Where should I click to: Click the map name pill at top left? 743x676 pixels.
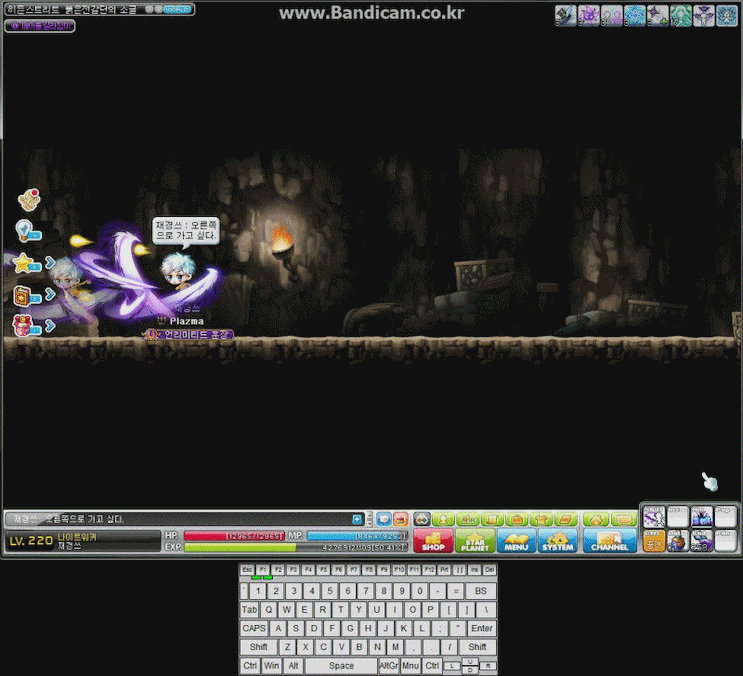click(x=99, y=9)
